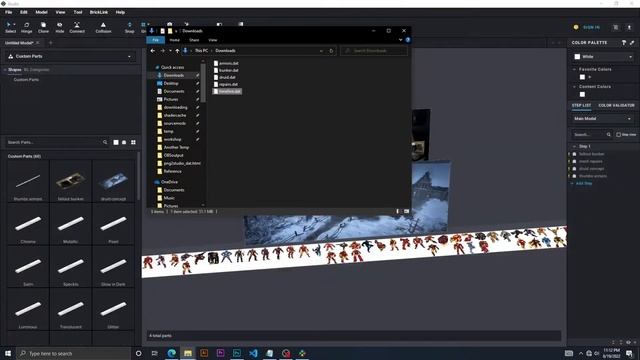Switch to details view in File Explorer status bar
640x360 pixels.
398,211
